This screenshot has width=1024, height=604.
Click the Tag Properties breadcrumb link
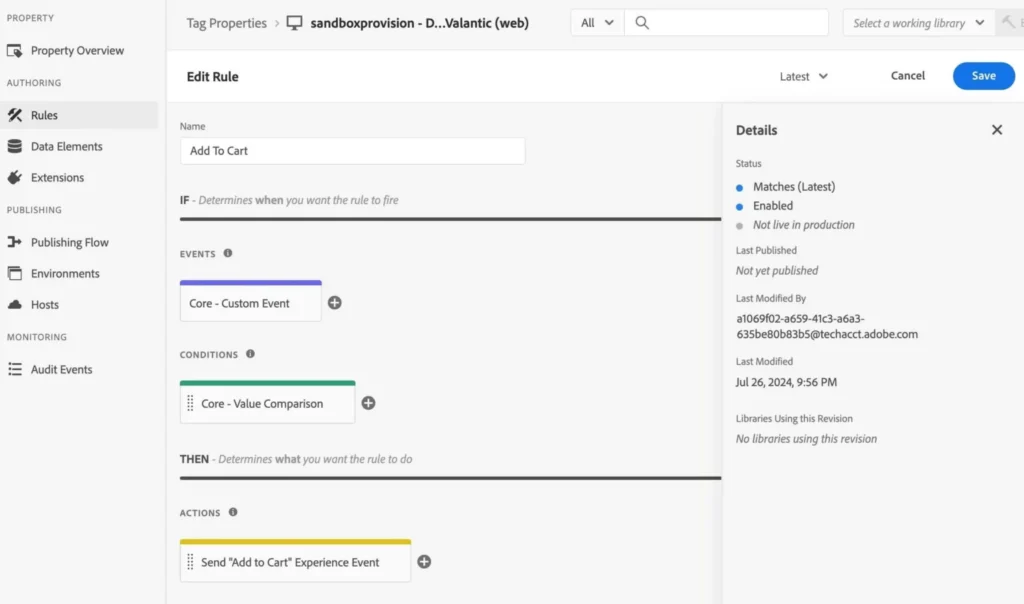coord(226,23)
